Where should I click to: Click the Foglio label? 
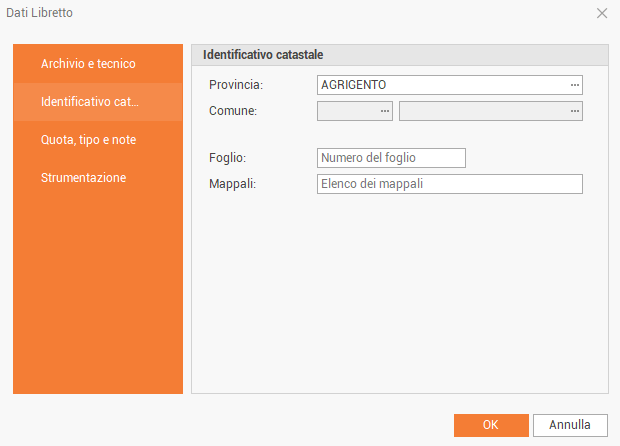tap(227, 158)
